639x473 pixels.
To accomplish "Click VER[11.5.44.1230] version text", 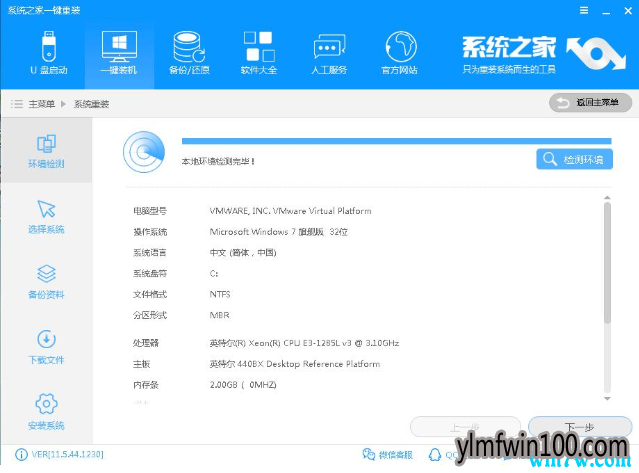I will pyautogui.click(x=68, y=454).
